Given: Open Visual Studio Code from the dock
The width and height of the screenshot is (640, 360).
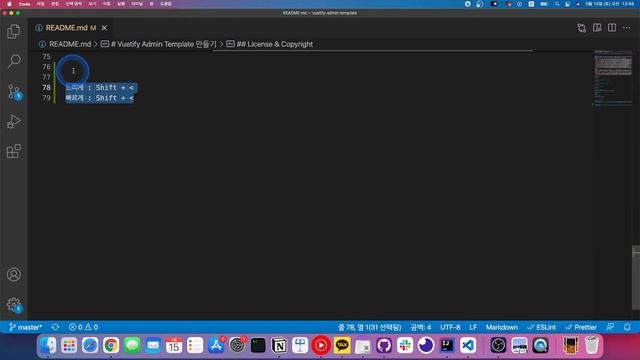Looking at the screenshot, I should (468, 345).
